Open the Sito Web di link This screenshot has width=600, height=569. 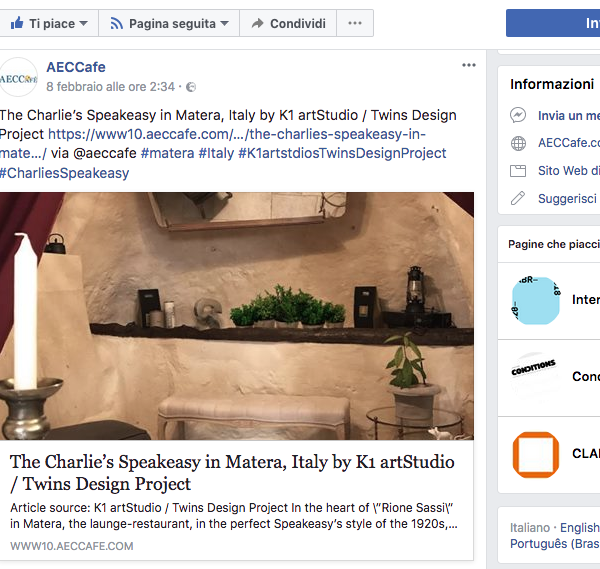[569, 171]
